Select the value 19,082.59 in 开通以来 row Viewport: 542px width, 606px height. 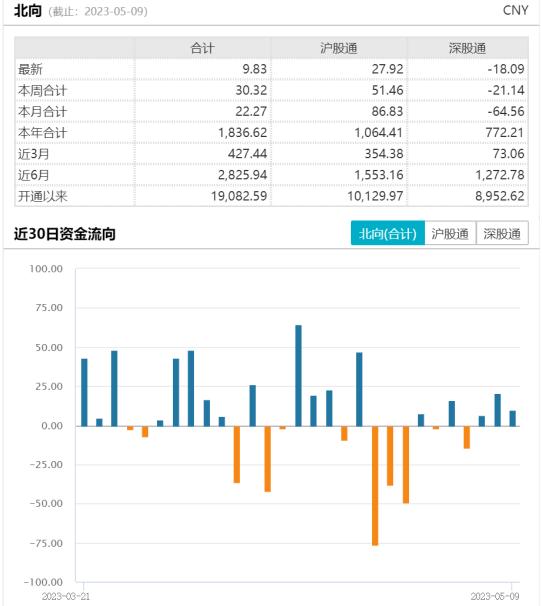point(239,196)
